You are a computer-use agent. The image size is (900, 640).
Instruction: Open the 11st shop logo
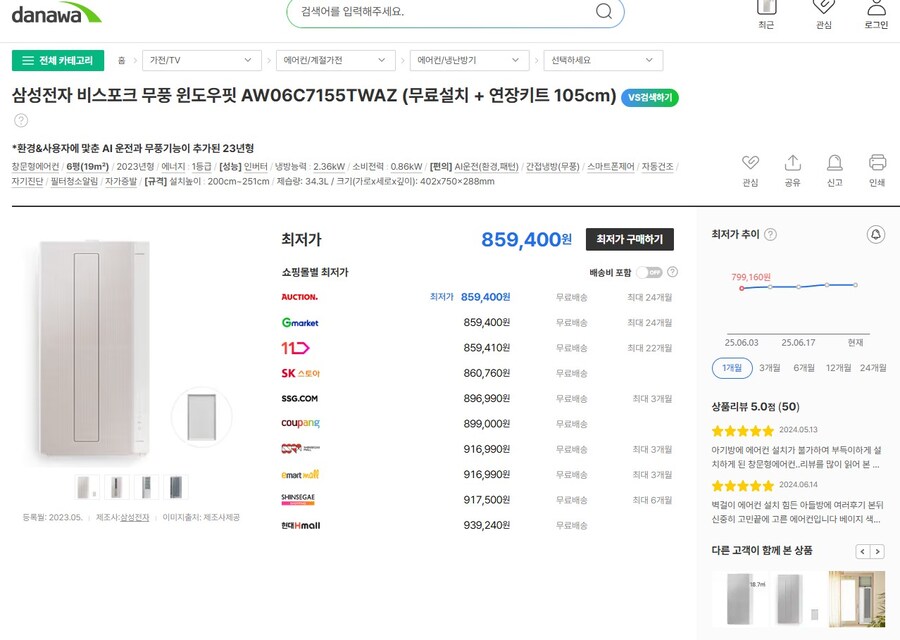point(295,348)
